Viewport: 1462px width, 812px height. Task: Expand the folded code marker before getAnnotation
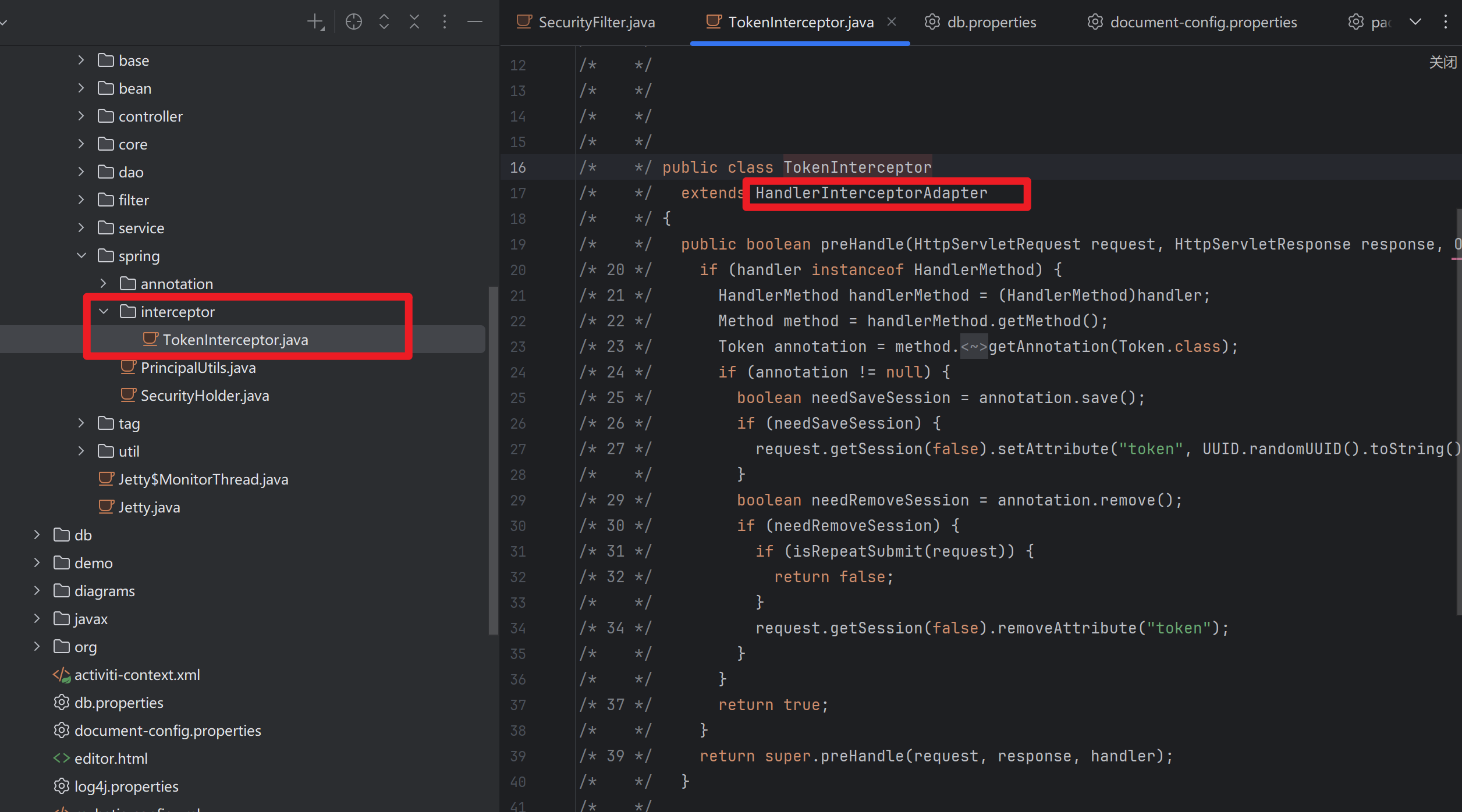pos(974,347)
